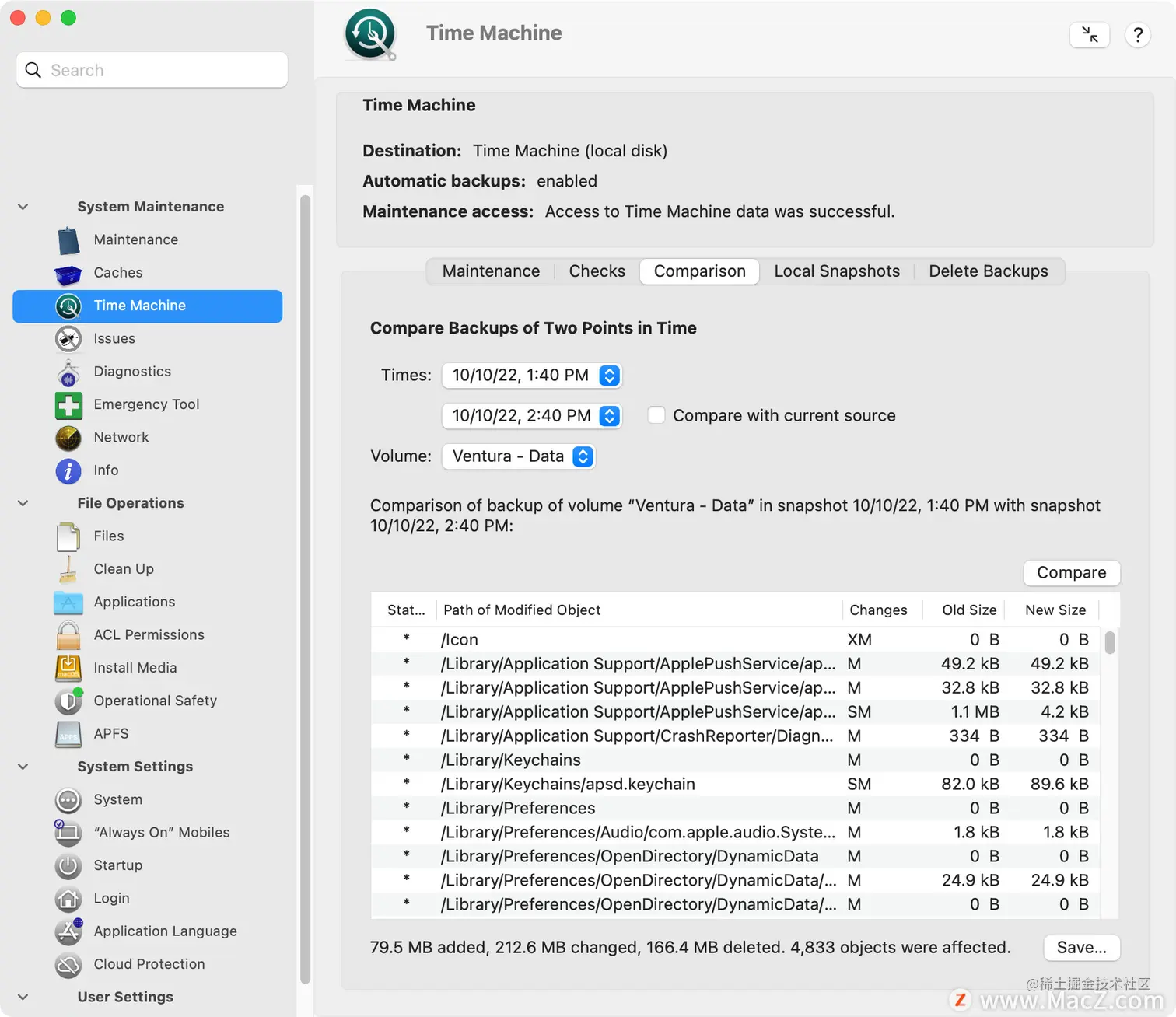Sort by the Stat... column header

coord(405,610)
